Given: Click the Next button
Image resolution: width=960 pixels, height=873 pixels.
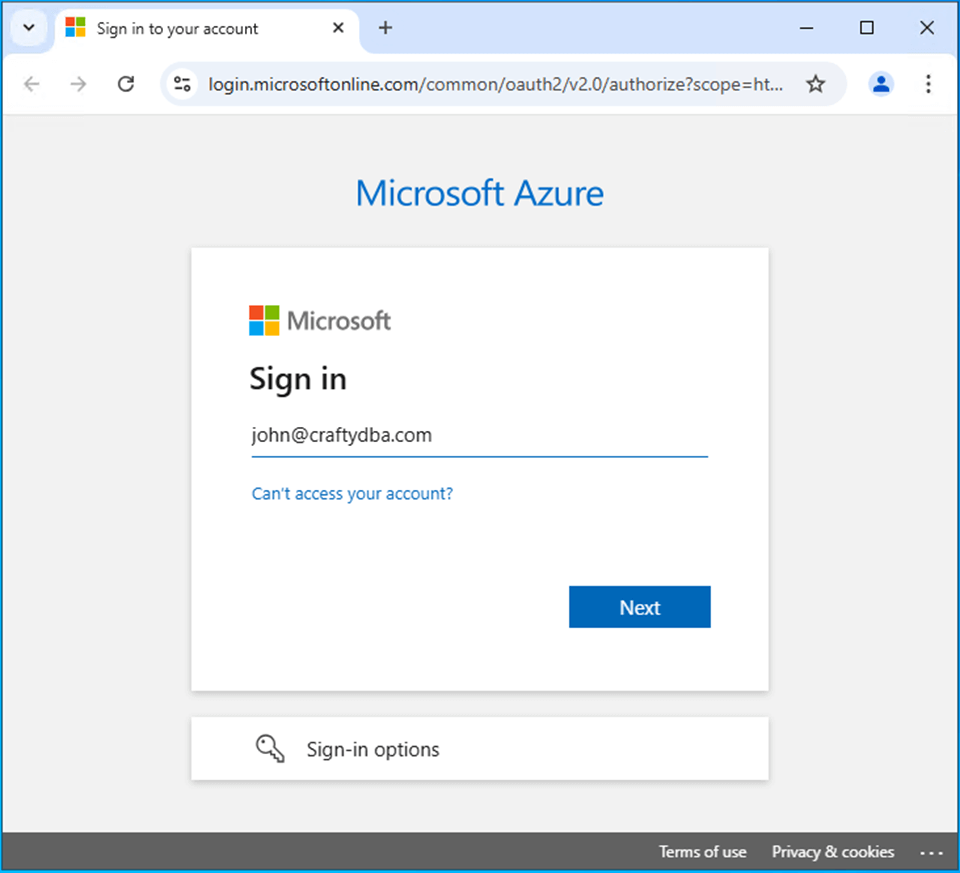Looking at the screenshot, I should tap(640, 607).
